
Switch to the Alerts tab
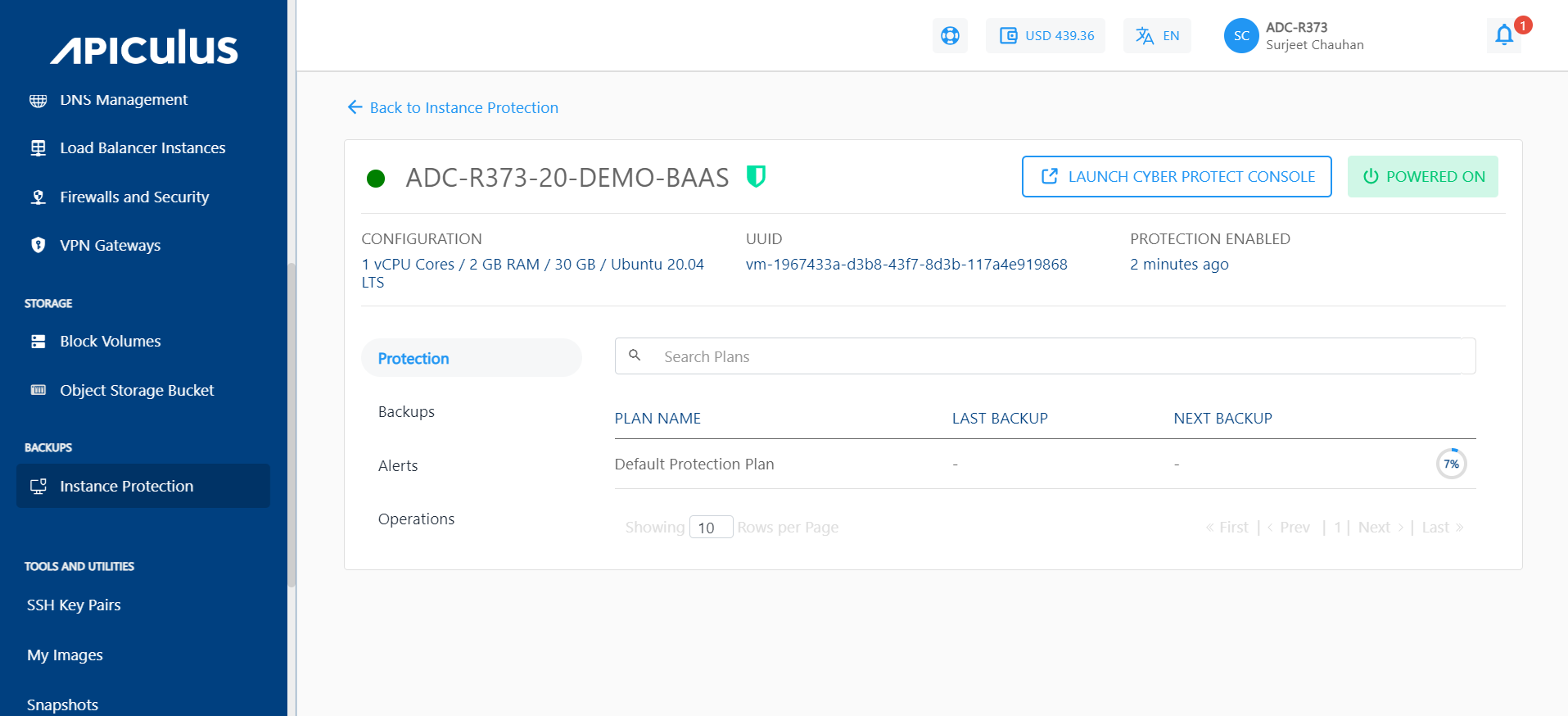pos(398,466)
